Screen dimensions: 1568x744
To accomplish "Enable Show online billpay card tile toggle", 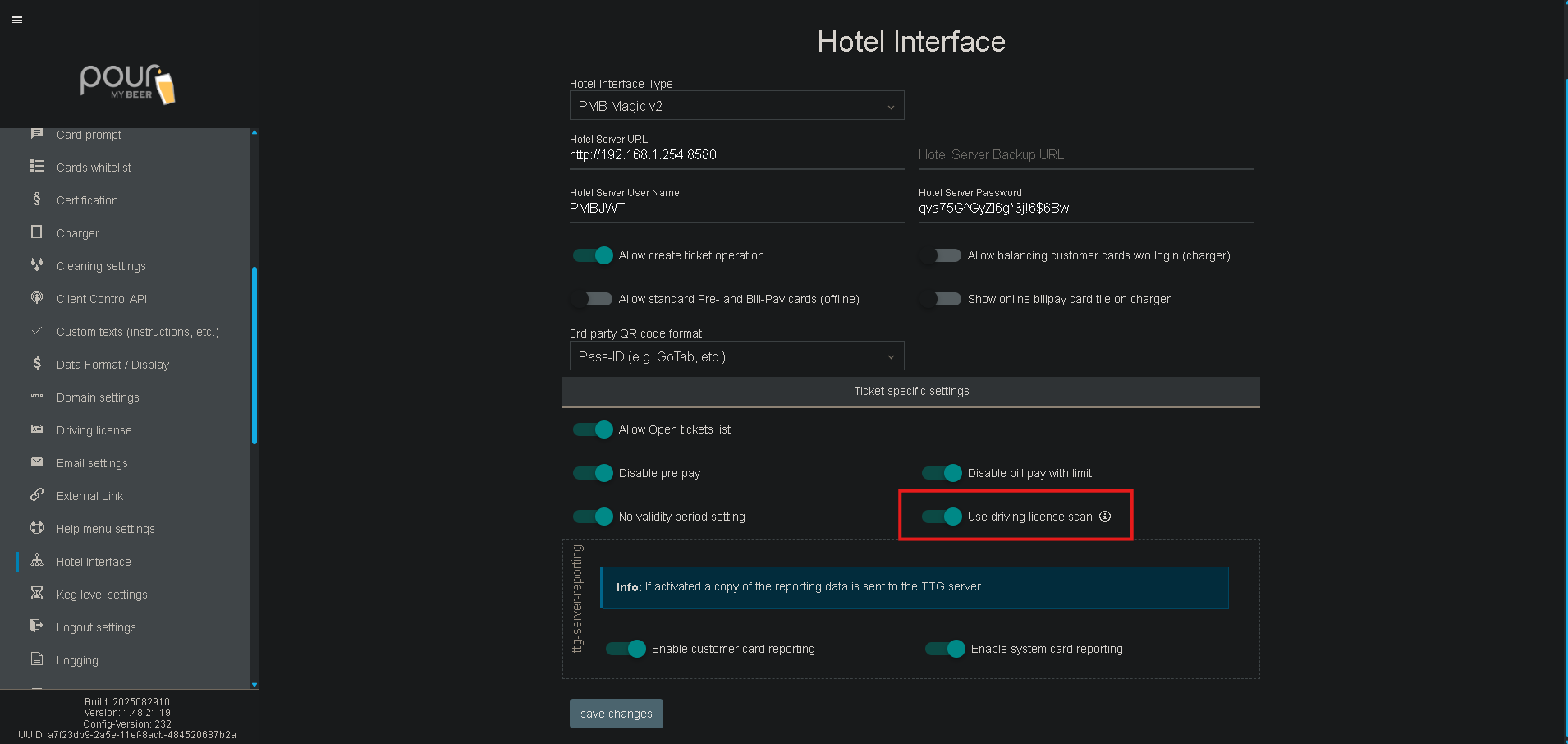I will point(942,299).
